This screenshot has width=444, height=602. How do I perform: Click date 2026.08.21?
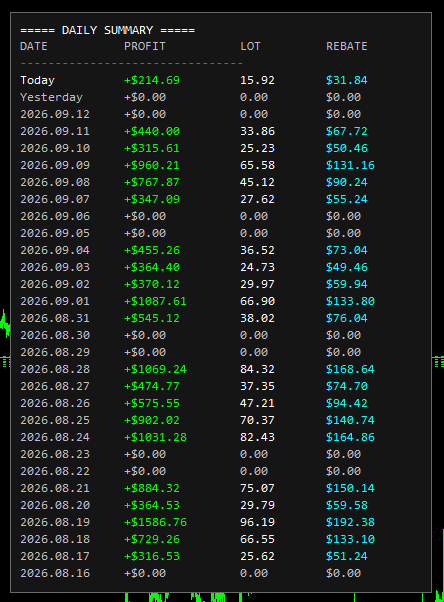coord(55,488)
